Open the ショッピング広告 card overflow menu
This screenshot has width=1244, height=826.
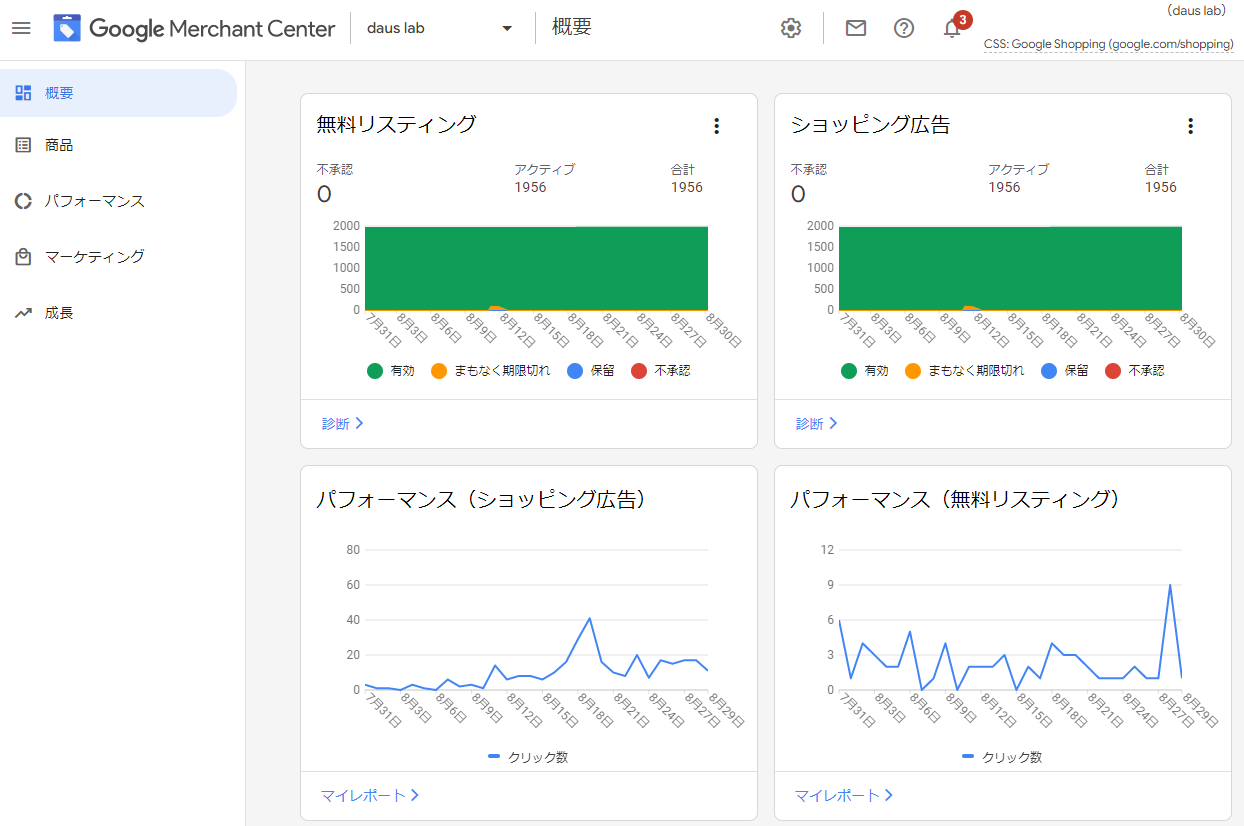pyautogui.click(x=1190, y=126)
